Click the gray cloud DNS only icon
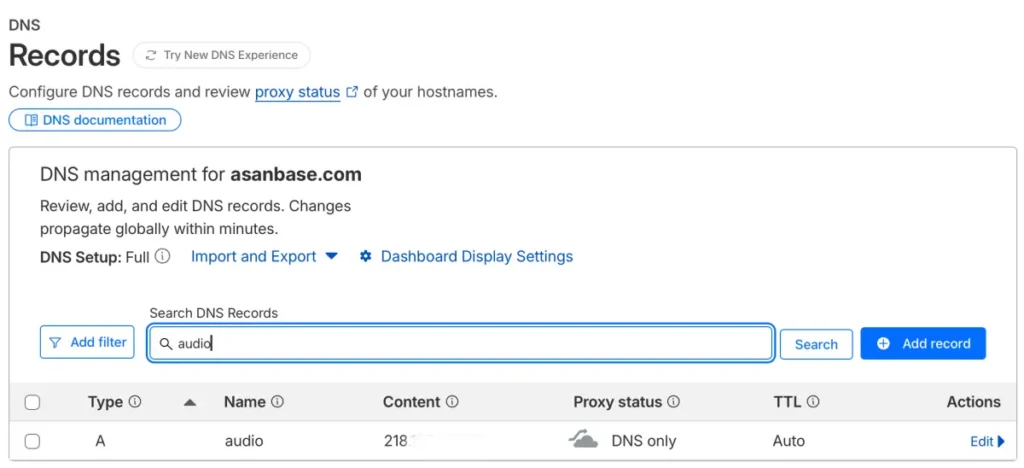The image size is (1024, 468). click(x=583, y=439)
